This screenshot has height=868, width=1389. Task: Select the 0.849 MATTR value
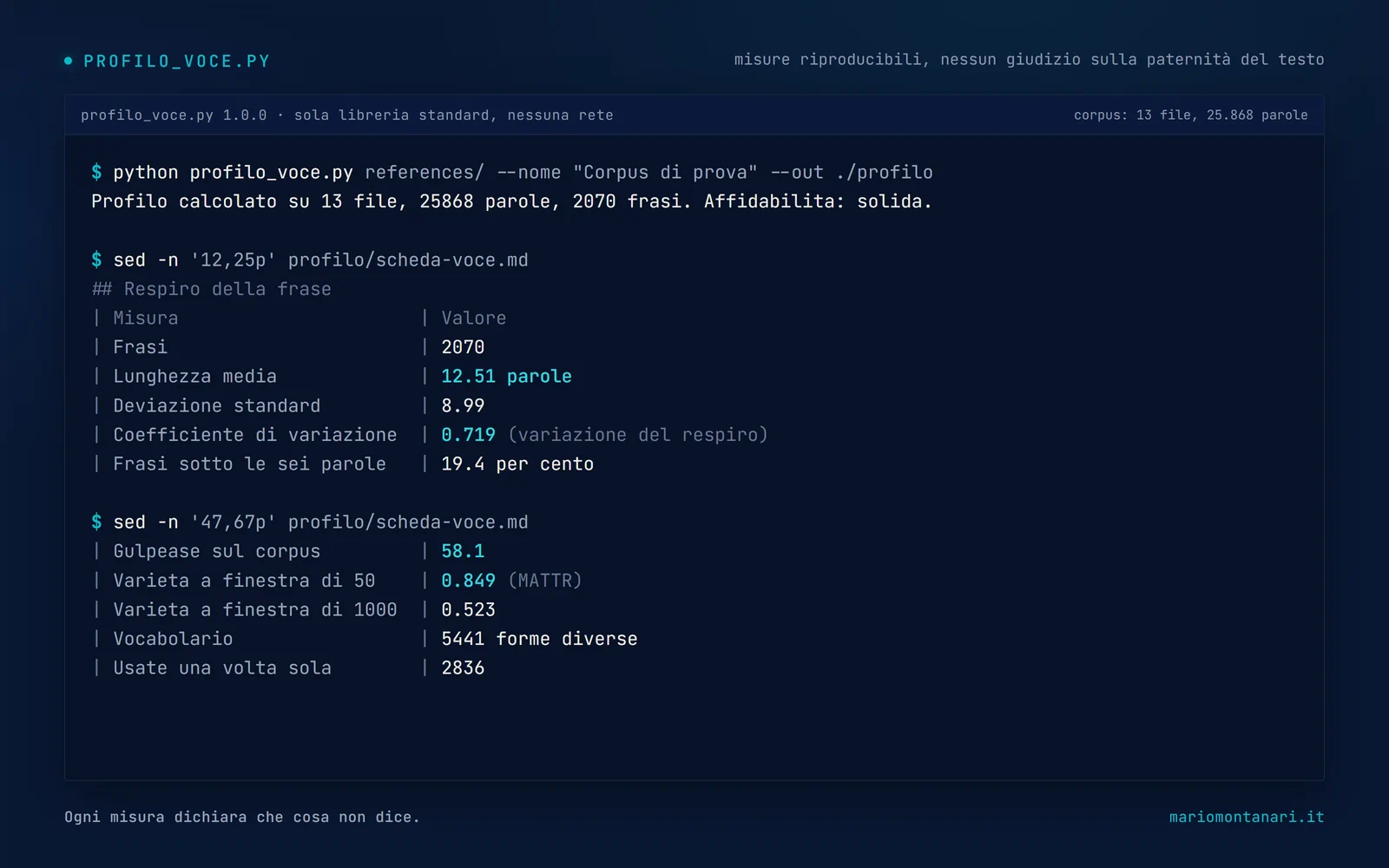[x=468, y=580]
